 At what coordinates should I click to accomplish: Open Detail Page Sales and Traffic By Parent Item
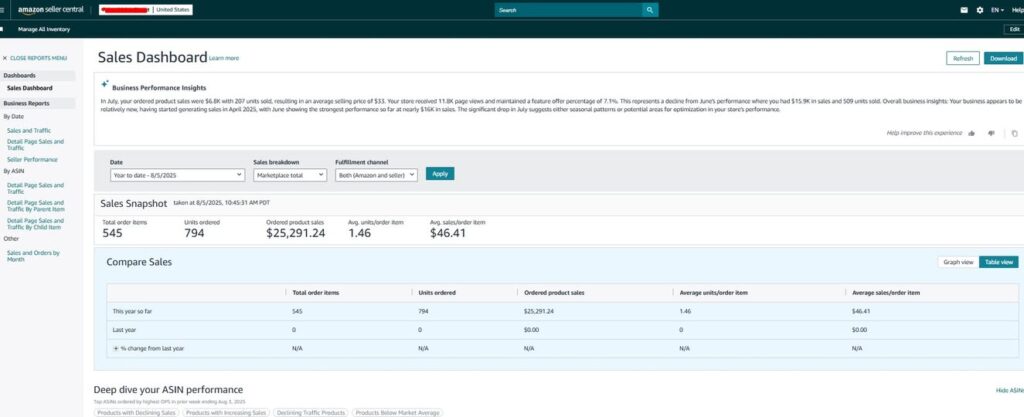35,206
